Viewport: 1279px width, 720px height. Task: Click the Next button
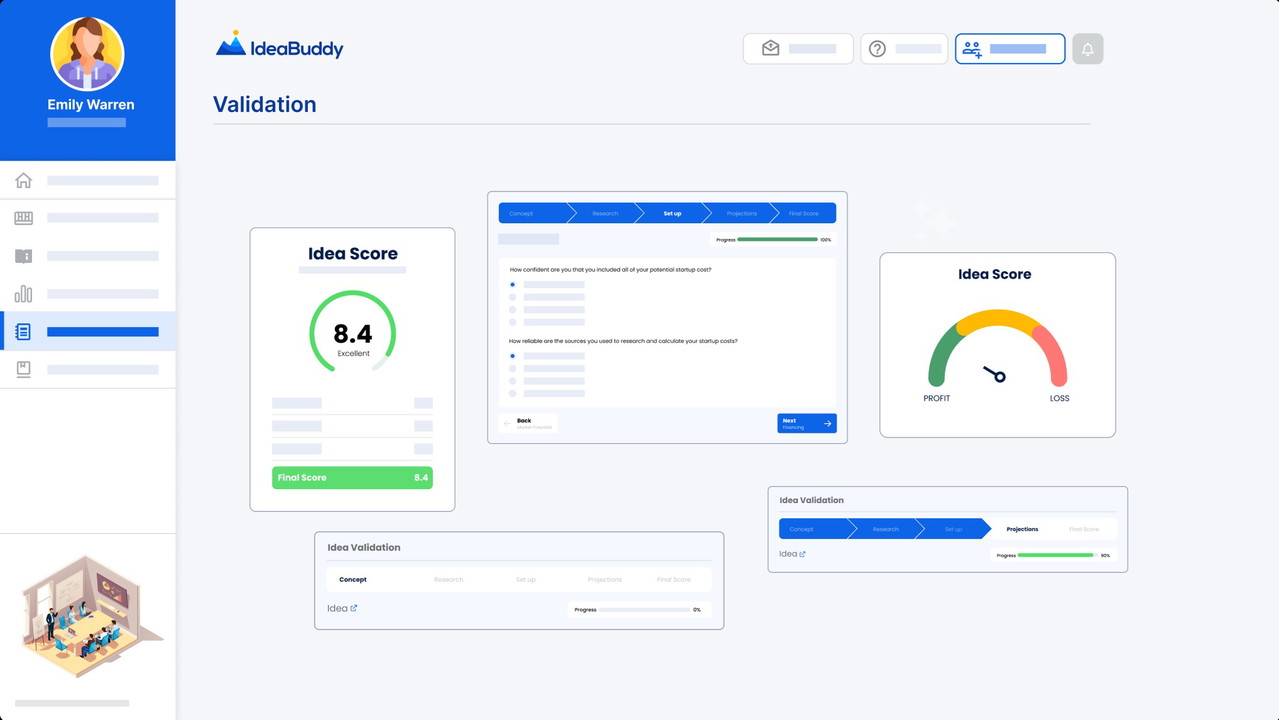click(806, 423)
